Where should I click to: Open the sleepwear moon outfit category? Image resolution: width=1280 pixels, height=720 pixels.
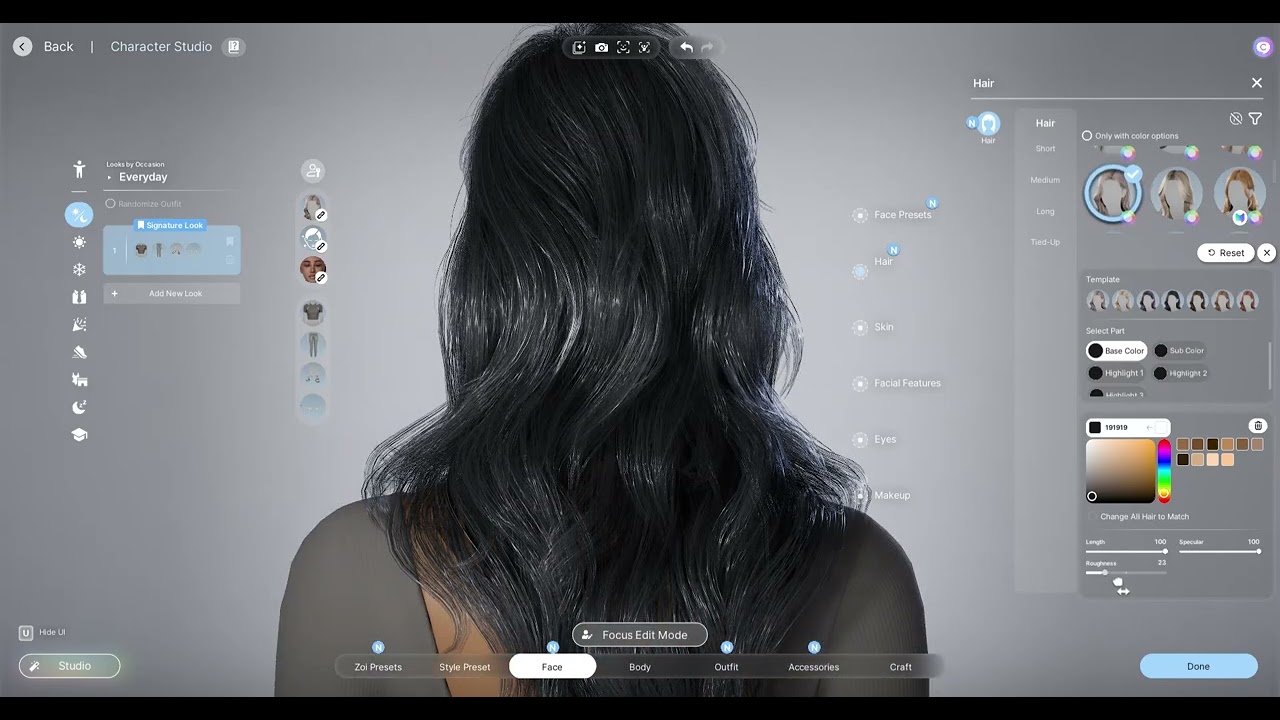point(79,407)
